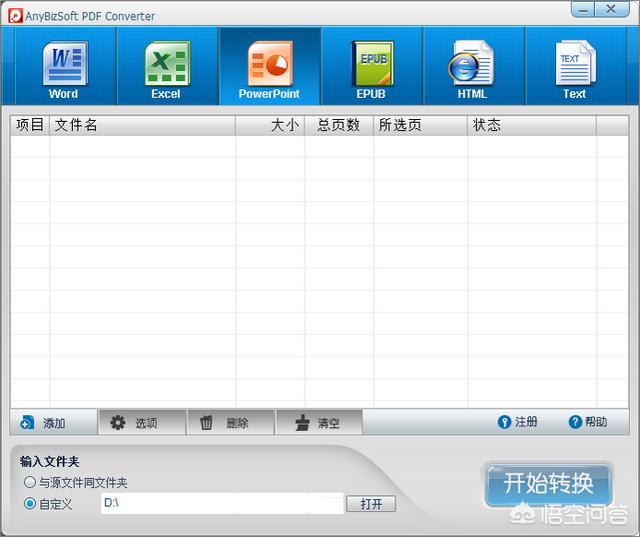Viewport: 640px width, 537px height.
Task: Open 选项 (Options) with gear icon
Action: [135, 423]
